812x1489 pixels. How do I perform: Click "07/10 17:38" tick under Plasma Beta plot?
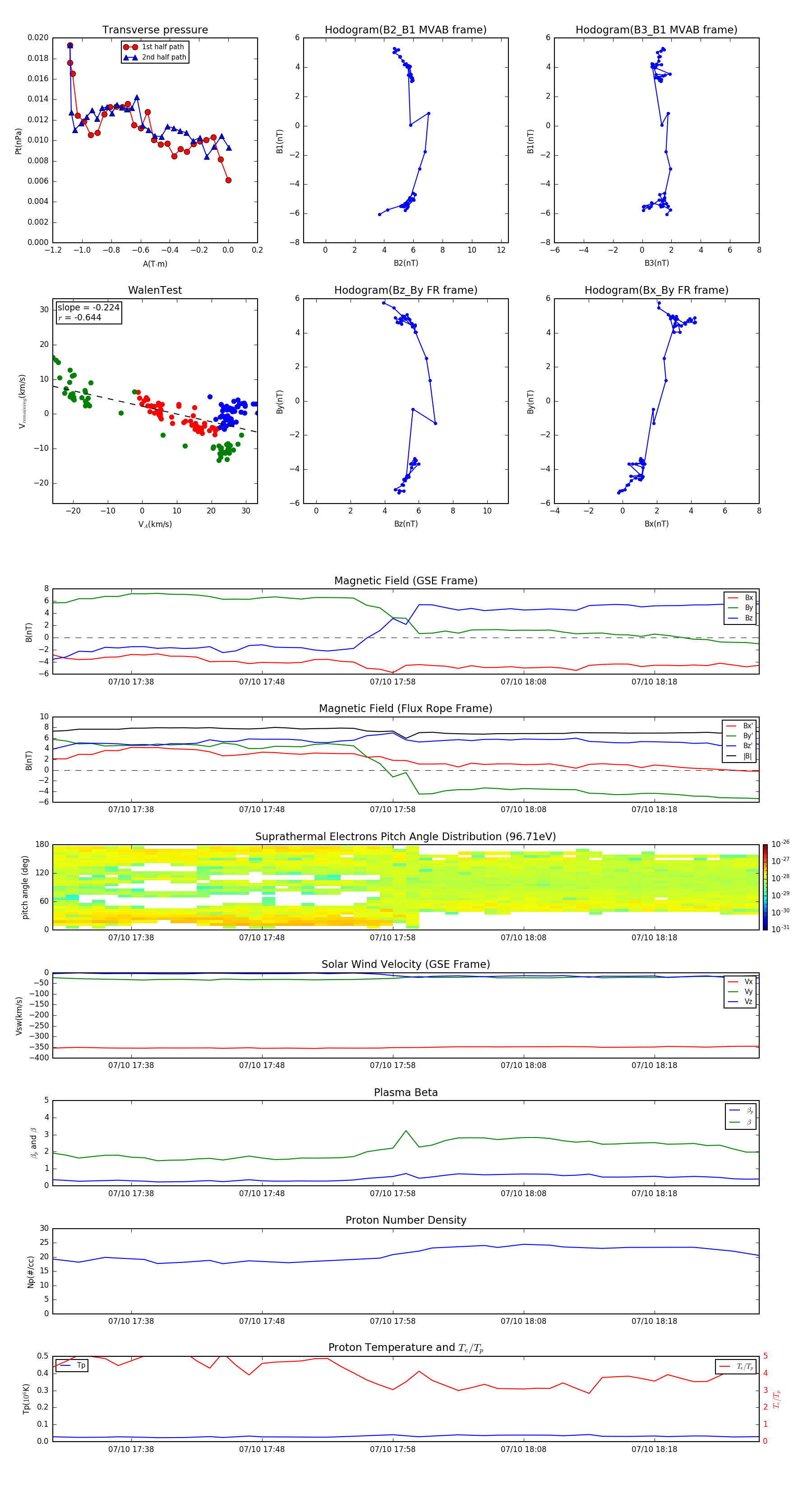131,1193
